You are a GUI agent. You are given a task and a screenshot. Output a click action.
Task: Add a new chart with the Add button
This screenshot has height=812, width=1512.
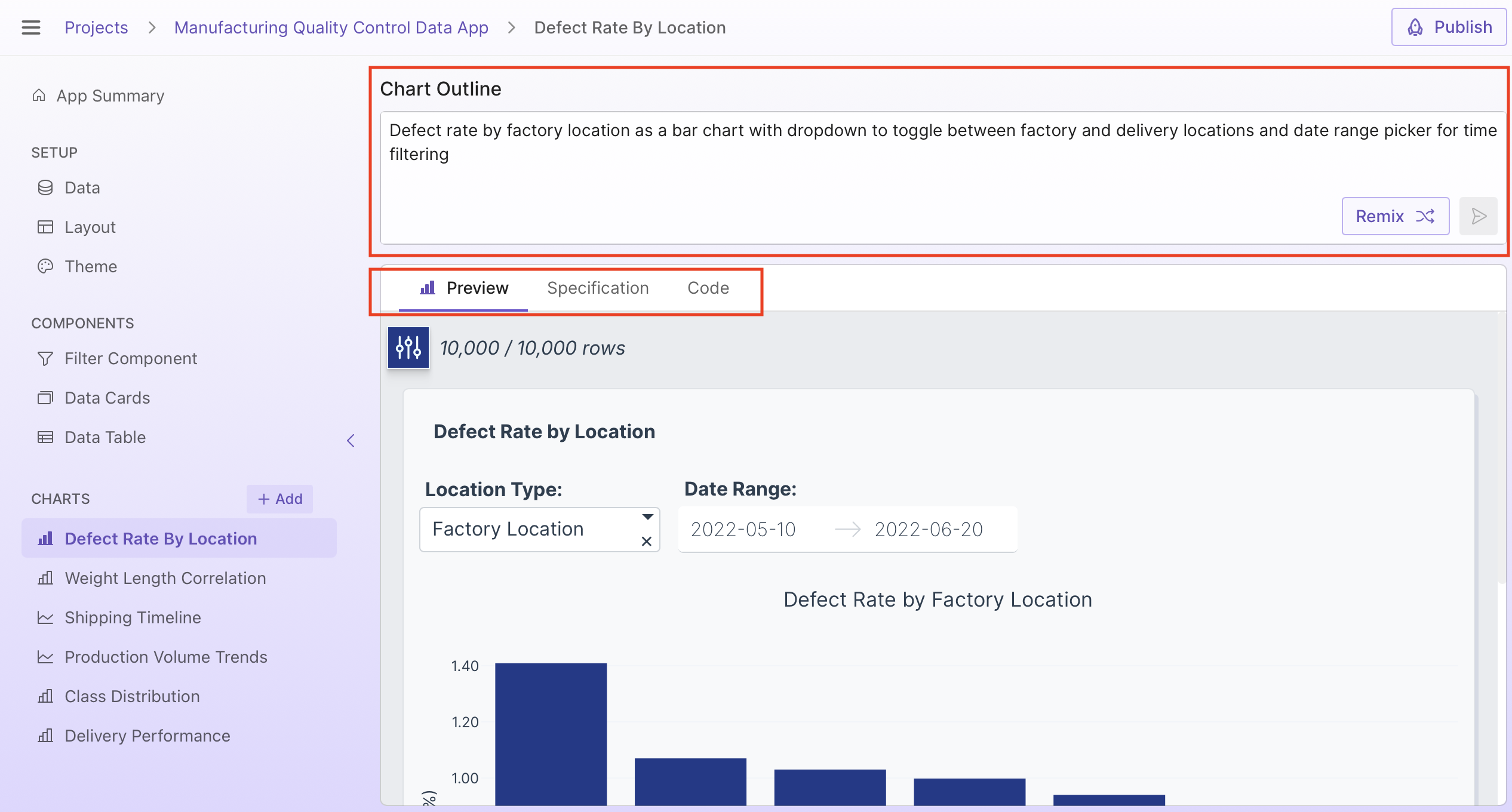[279, 499]
